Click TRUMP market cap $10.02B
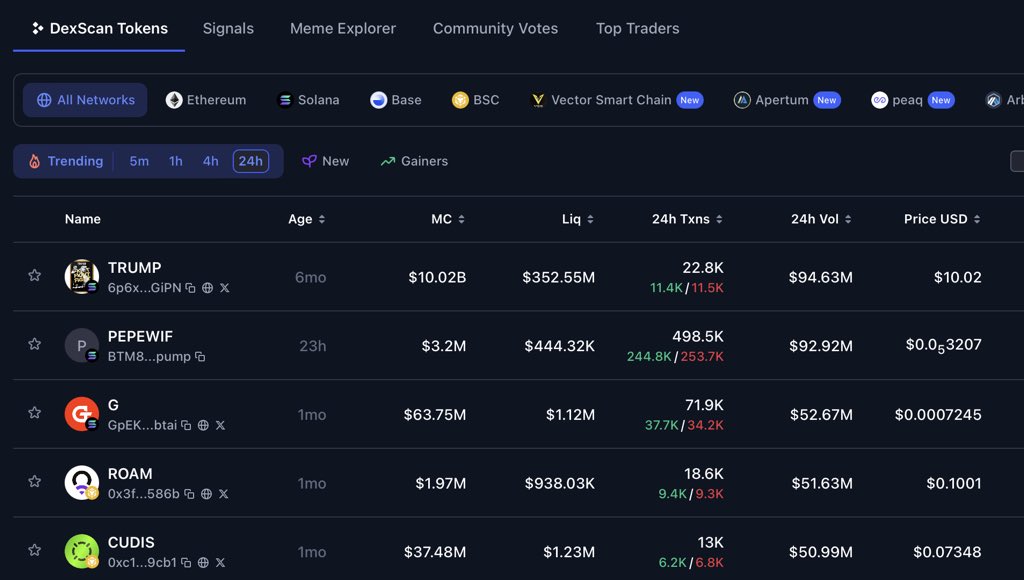The height and width of the screenshot is (580, 1024). pyautogui.click(x=437, y=278)
